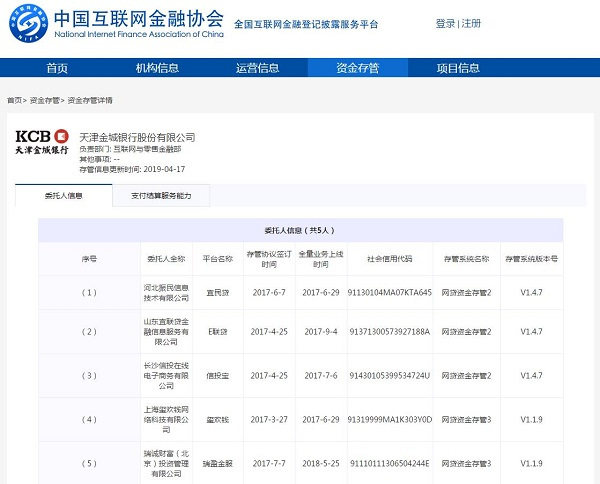
Task: Click launch date 2017-9-4
Action: click(x=321, y=332)
